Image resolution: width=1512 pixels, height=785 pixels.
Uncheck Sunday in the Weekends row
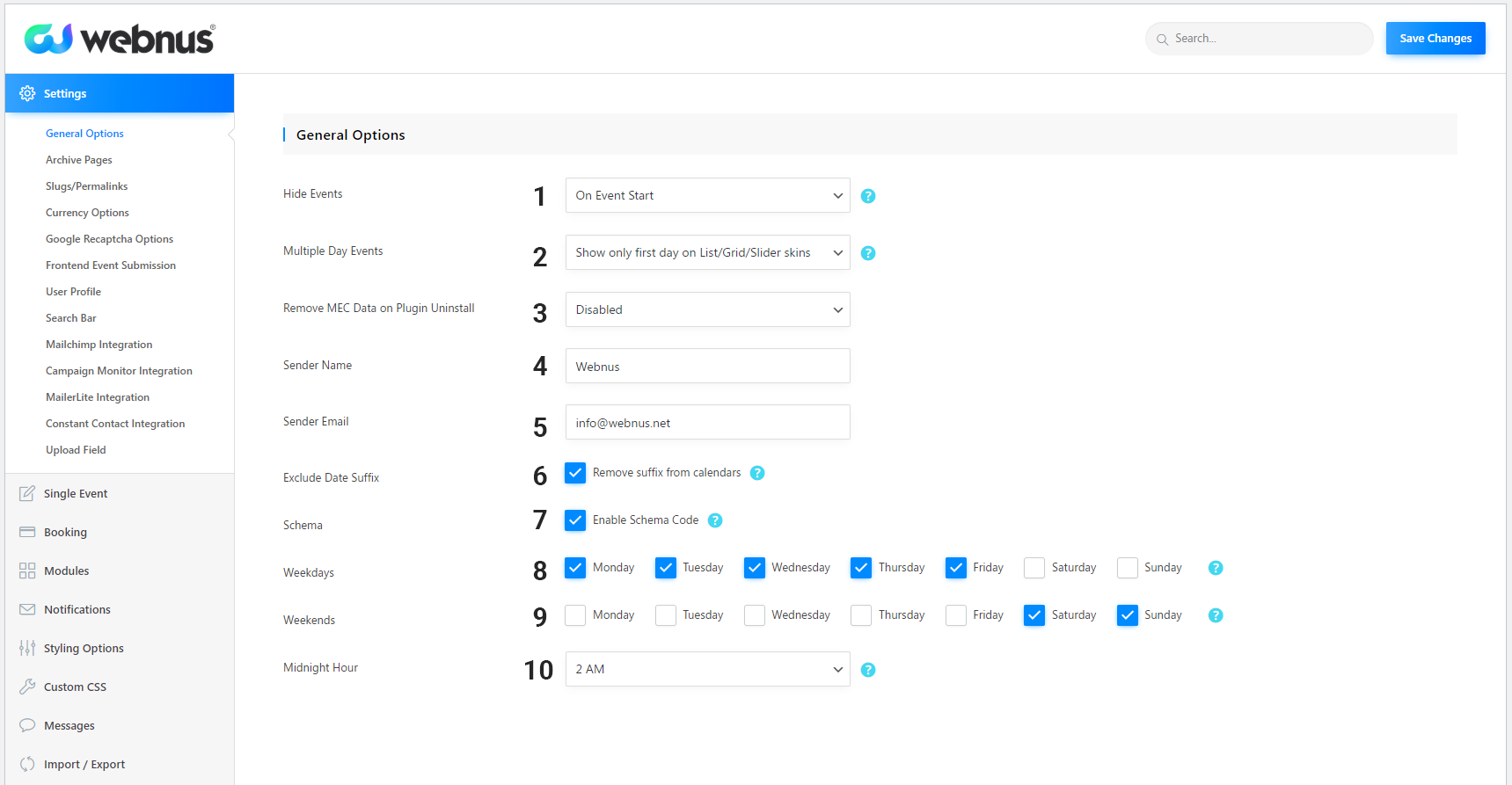[x=1128, y=615]
